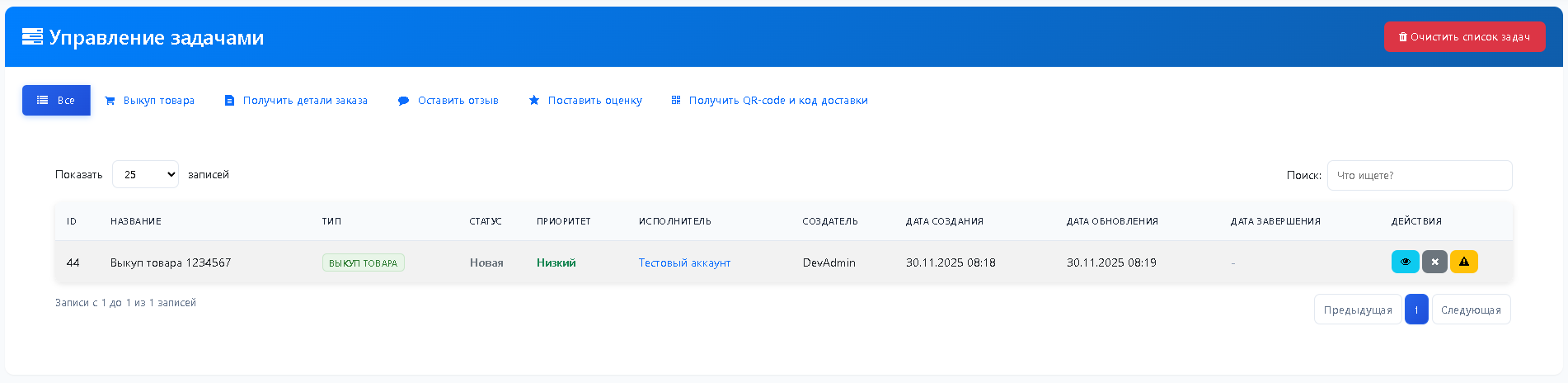1568x383 pixels.
Task: Click the eye view-task action icon
Action: pyautogui.click(x=1405, y=262)
